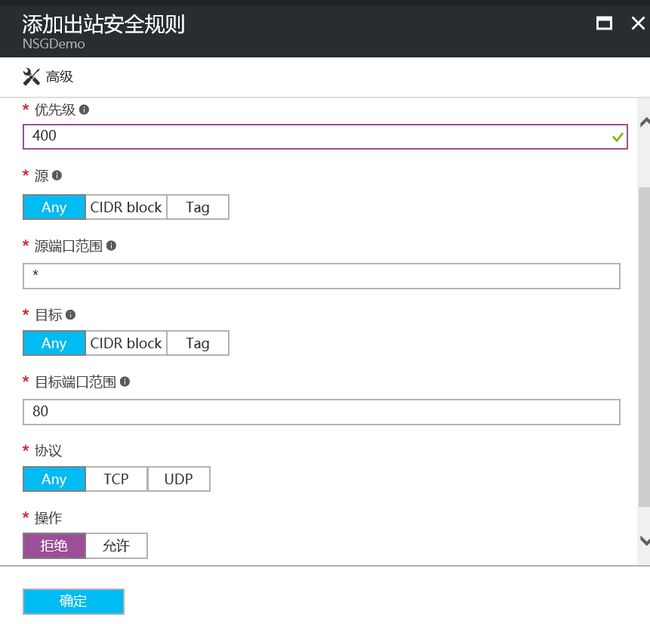Focus the 源端口范围 input field
This screenshot has width=650, height=624.
pos(321,276)
